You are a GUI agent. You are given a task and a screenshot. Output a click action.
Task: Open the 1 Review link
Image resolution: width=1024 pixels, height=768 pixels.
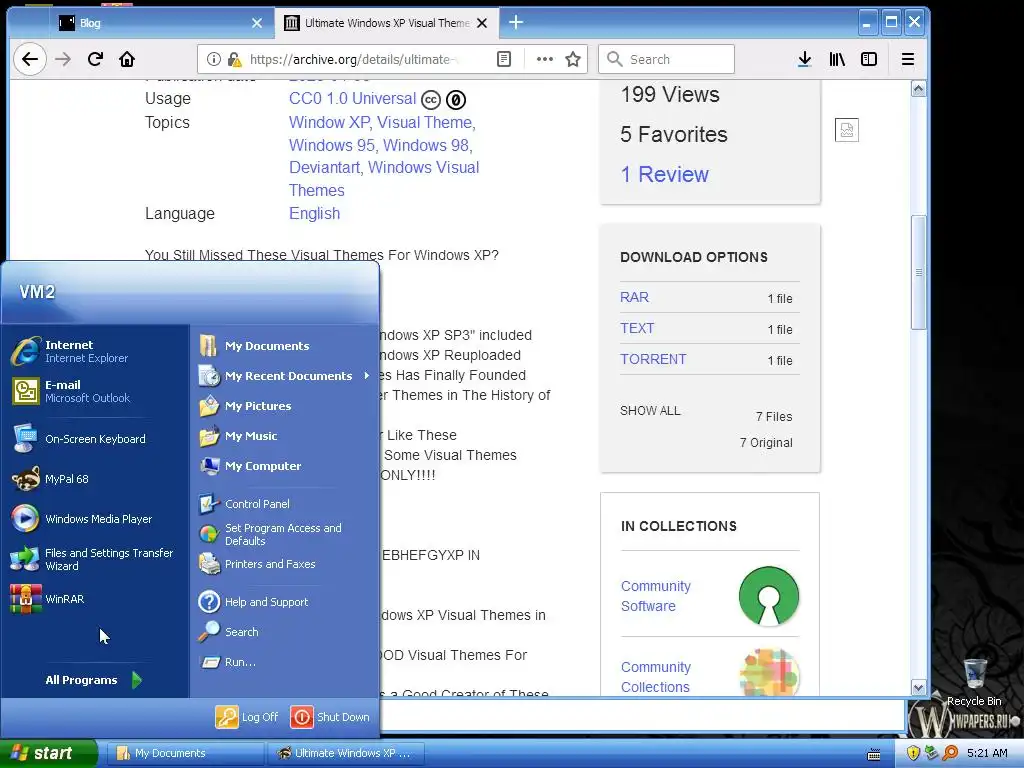pyautogui.click(x=664, y=174)
